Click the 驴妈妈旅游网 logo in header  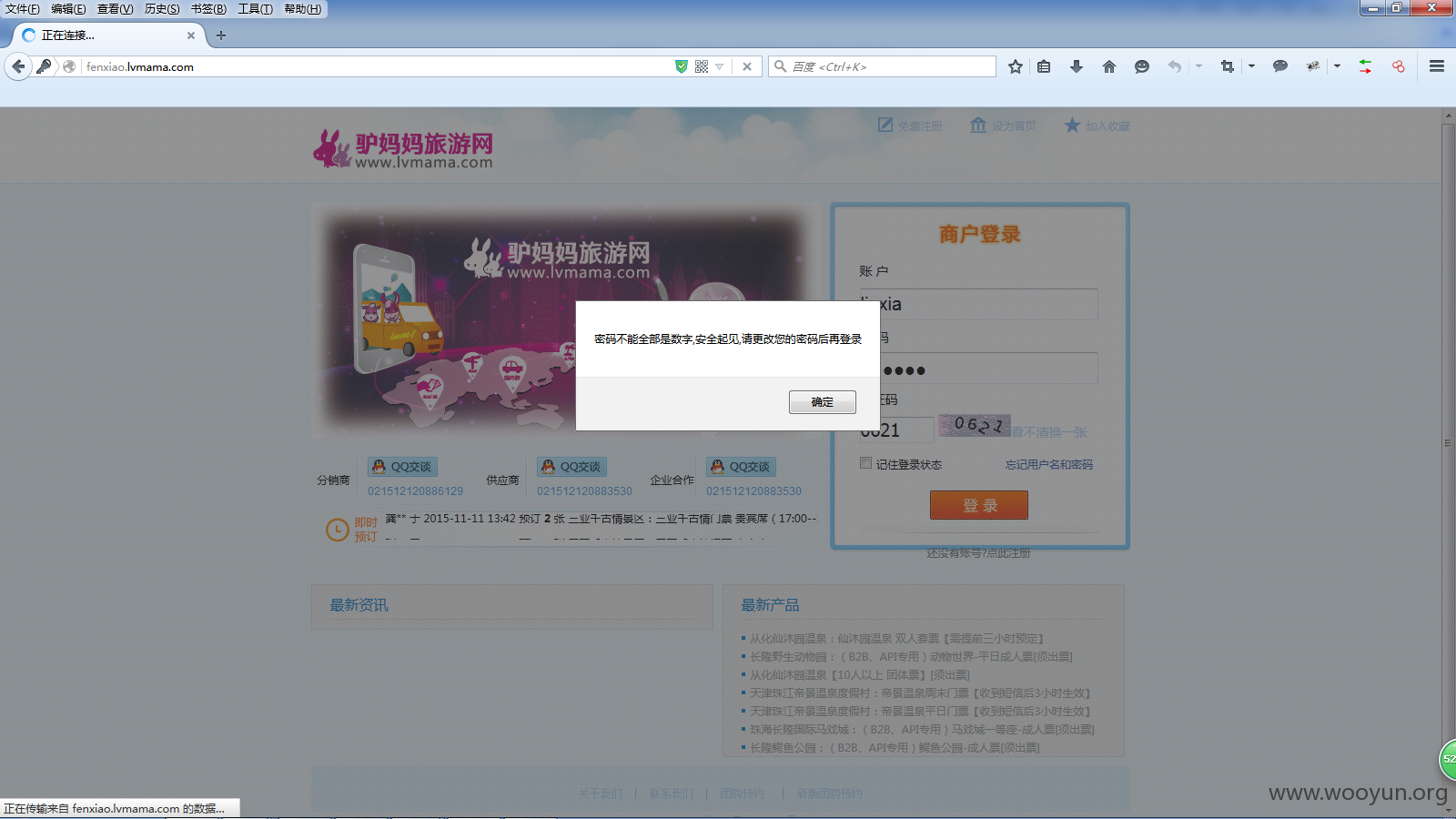point(403,148)
